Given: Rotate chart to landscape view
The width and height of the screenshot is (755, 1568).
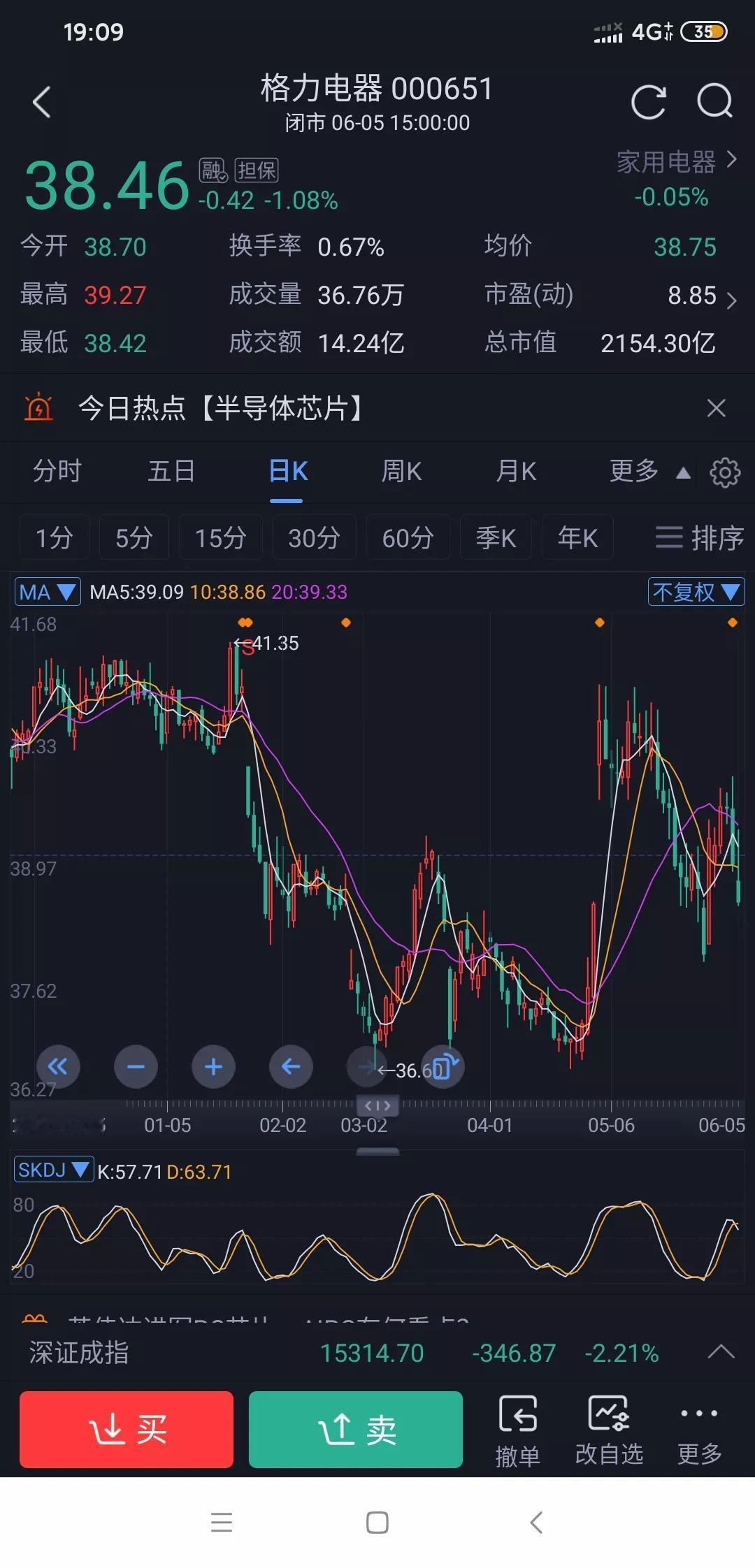Looking at the screenshot, I should click(443, 1066).
